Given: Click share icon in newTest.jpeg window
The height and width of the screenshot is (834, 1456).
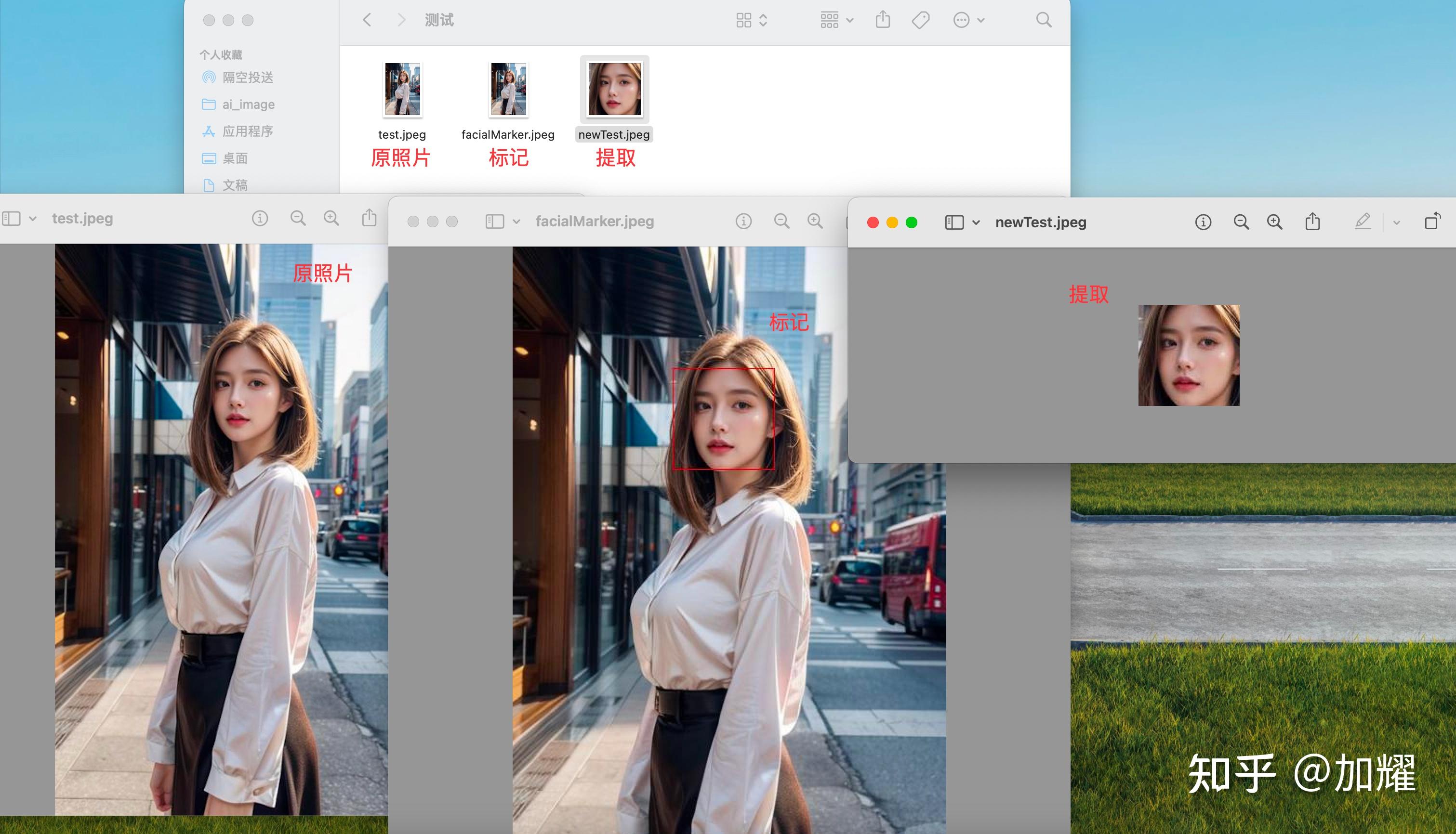Looking at the screenshot, I should tap(1312, 222).
